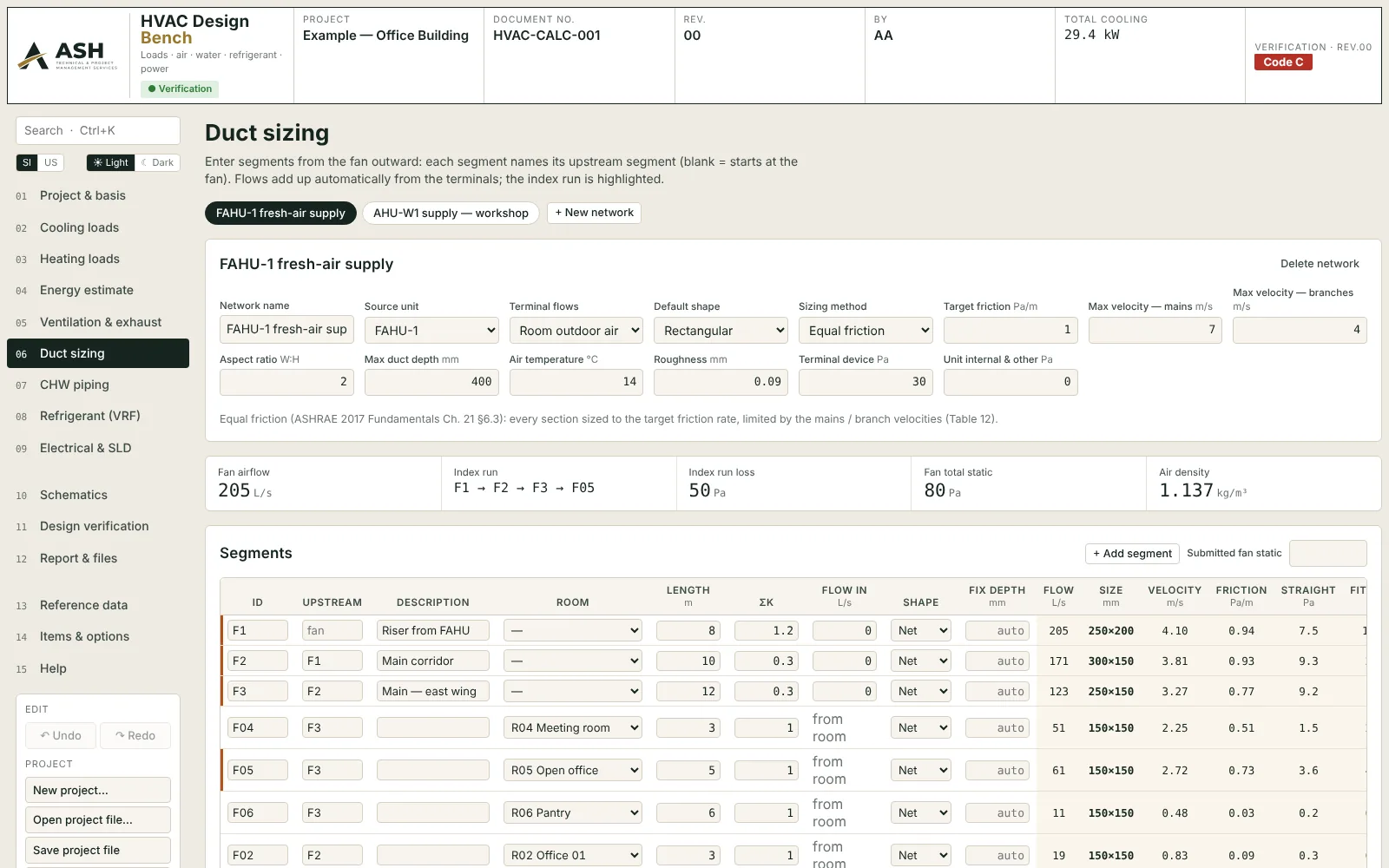The height and width of the screenshot is (868, 1389).
Task: Click length field of segment F3
Action: [688, 691]
